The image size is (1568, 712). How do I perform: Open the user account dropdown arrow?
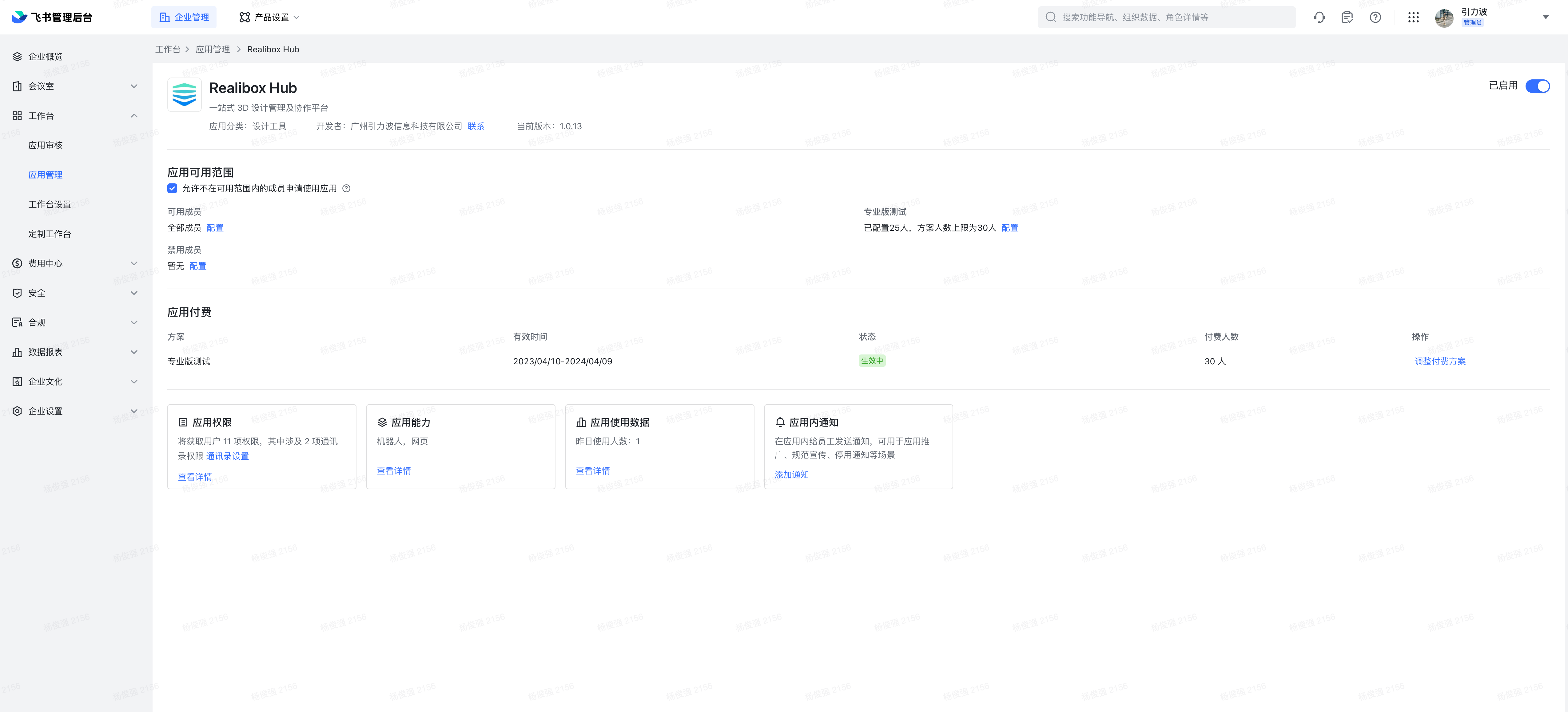point(1546,17)
